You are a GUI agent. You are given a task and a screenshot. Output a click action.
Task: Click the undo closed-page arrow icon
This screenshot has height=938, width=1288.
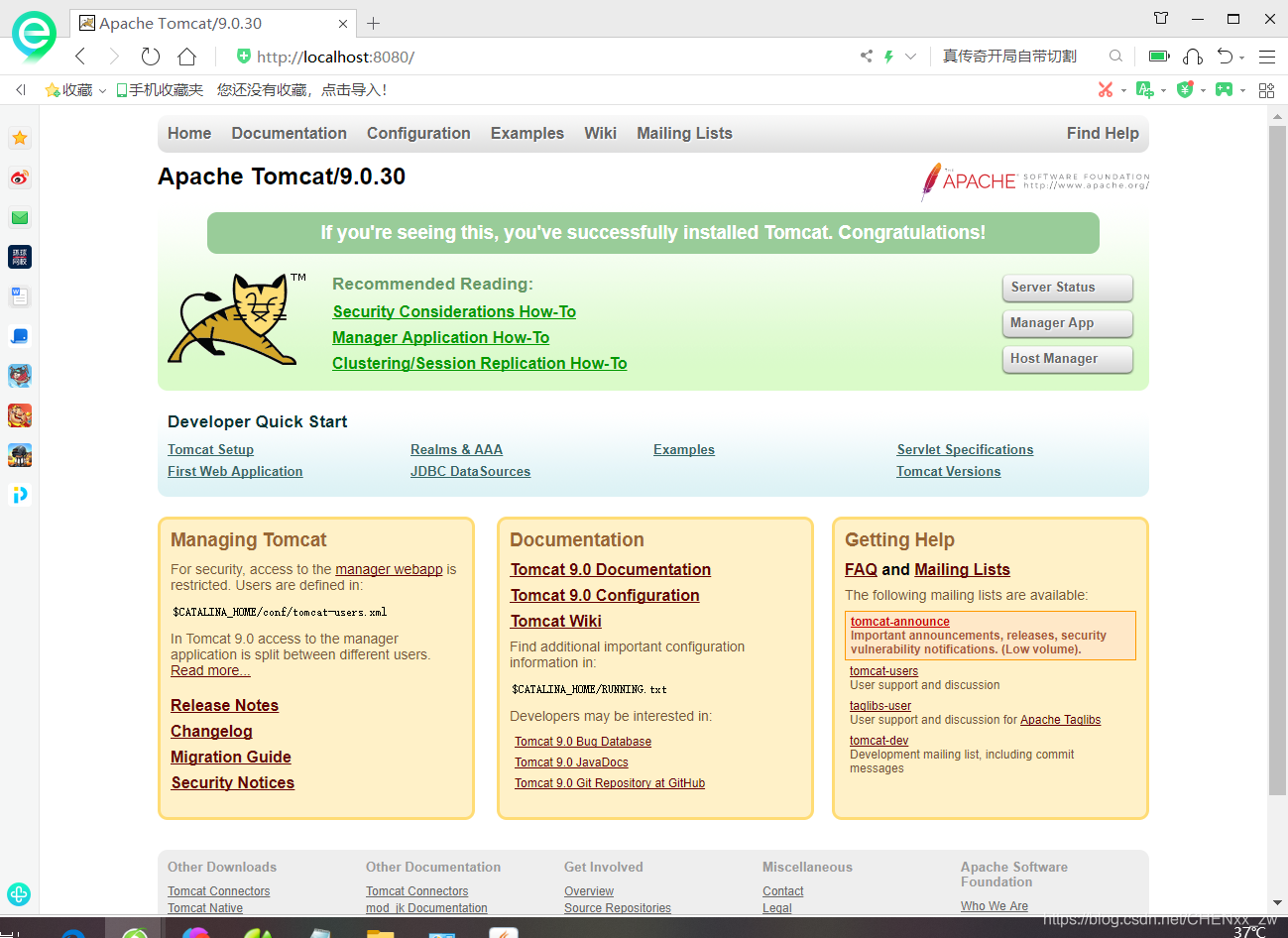tap(1226, 57)
